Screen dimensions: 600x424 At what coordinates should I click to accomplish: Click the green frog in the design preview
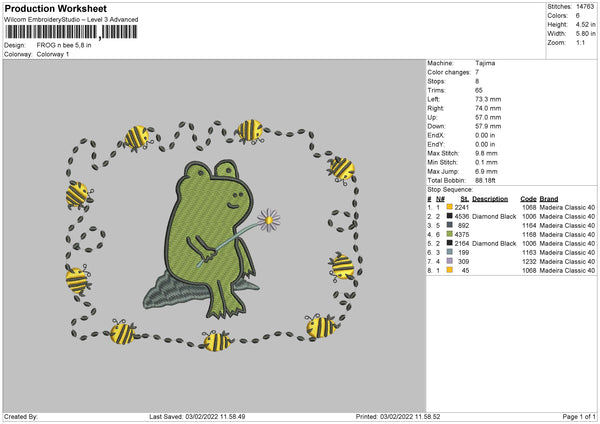coord(209,237)
